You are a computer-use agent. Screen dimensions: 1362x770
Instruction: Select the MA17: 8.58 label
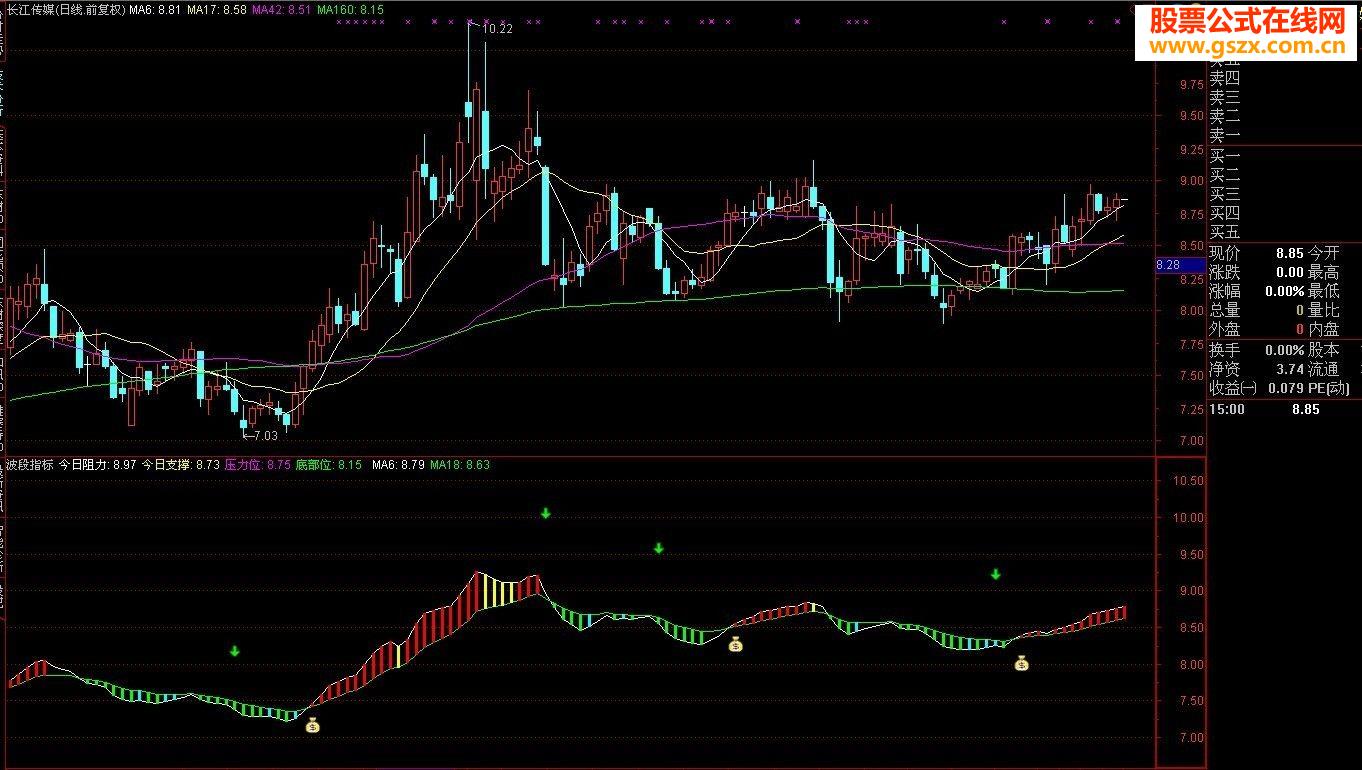pos(218,9)
